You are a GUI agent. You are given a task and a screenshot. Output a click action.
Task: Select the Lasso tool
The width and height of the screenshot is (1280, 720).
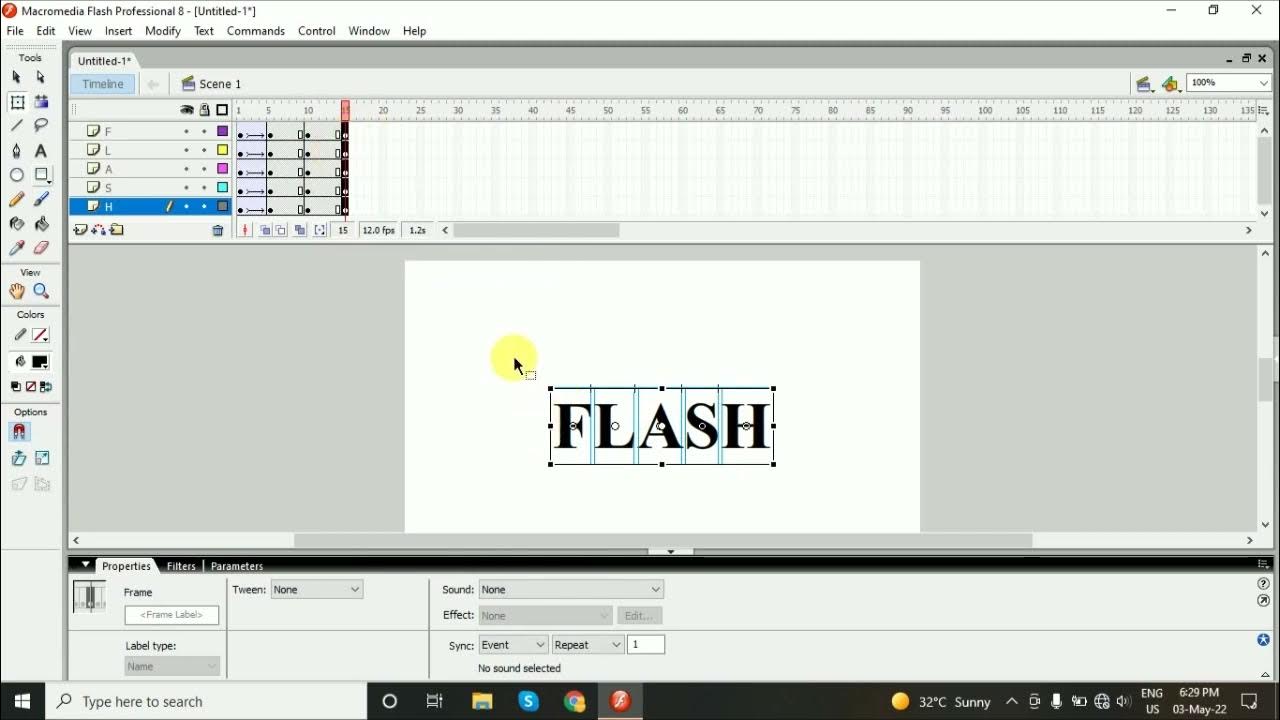[x=41, y=126]
